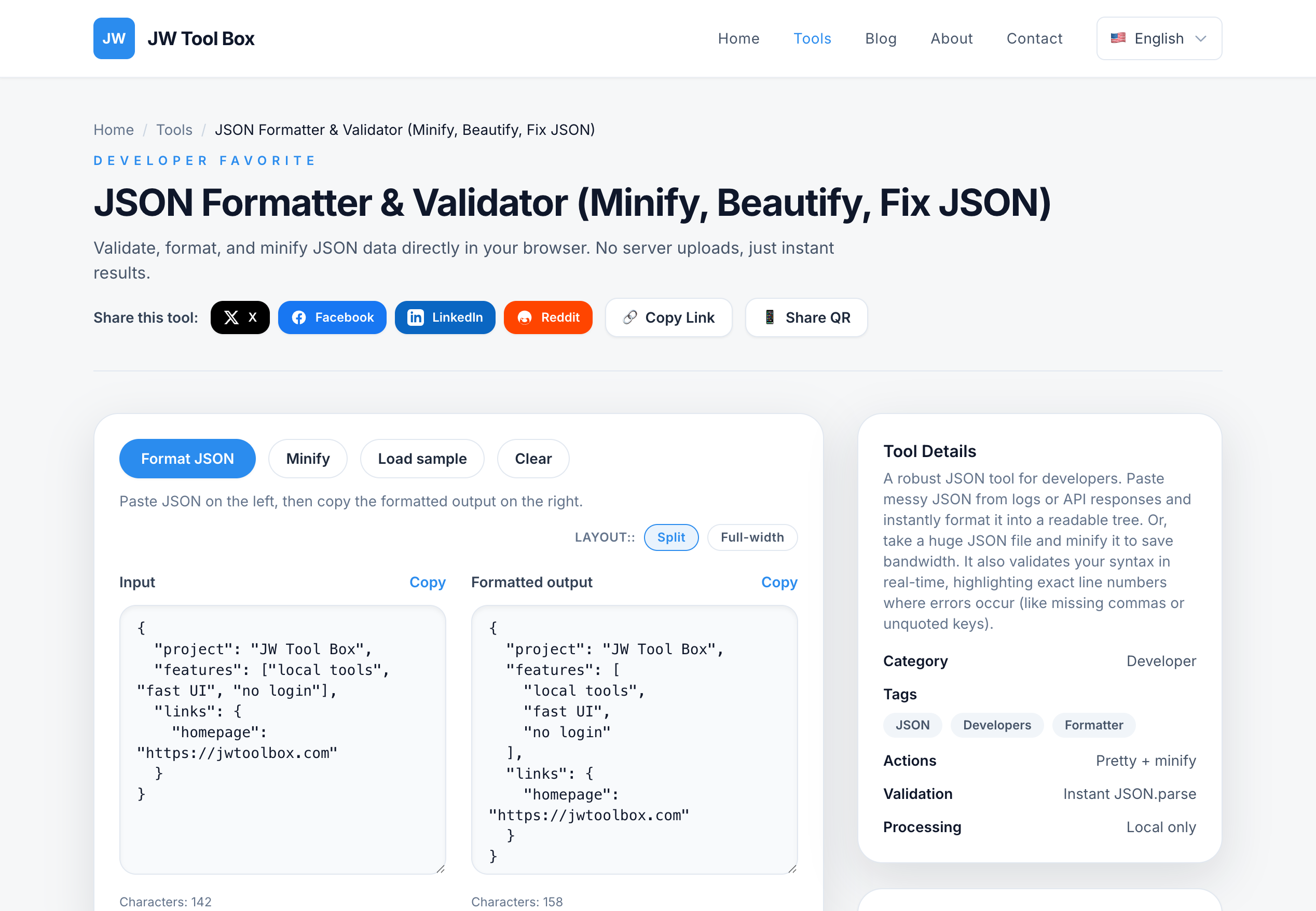Click the 'Local only' processing value
The image size is (1316, 911).
click(x=1161, y=827)
